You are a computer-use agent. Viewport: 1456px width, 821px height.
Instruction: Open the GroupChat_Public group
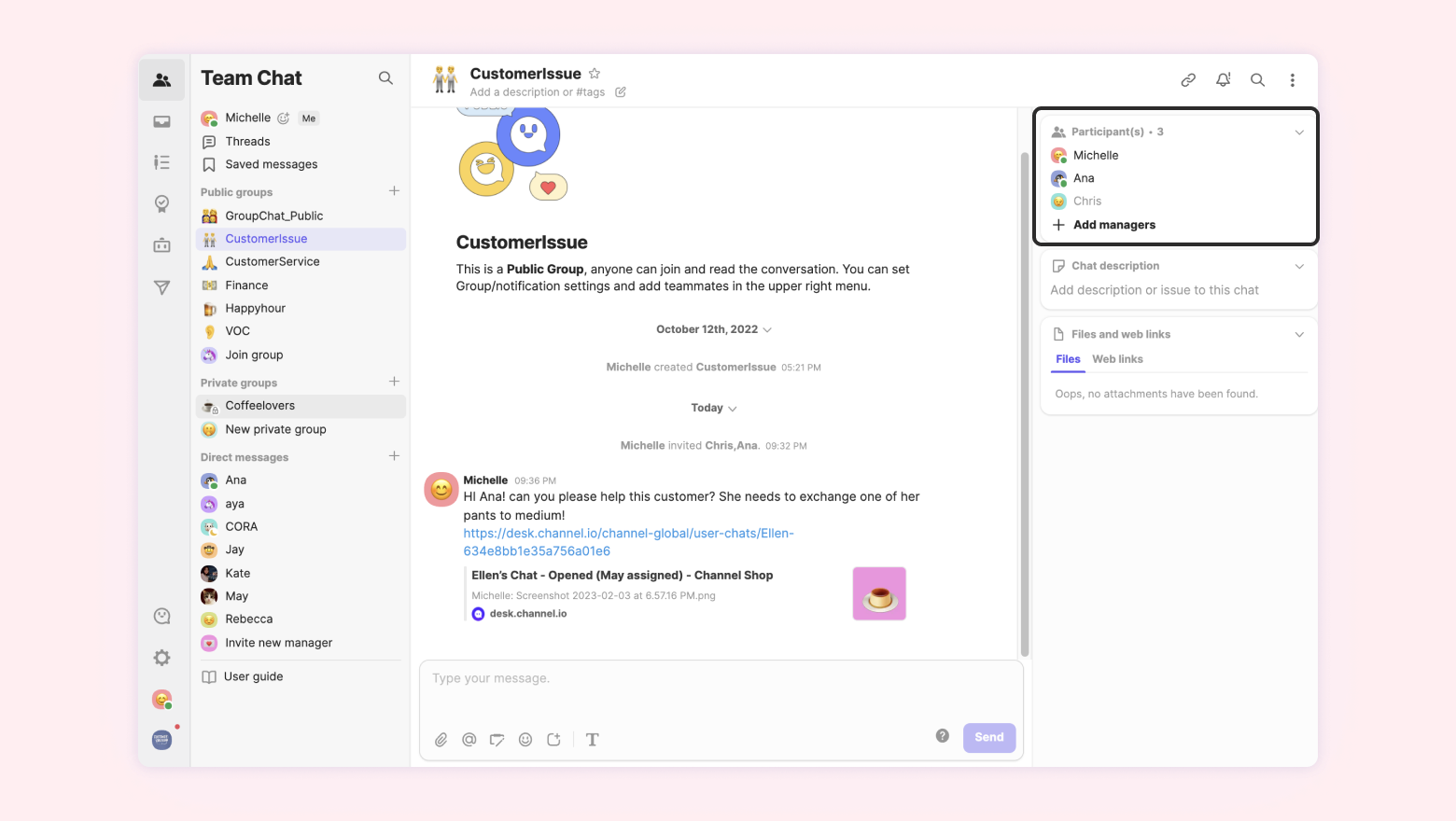(301, 216)
